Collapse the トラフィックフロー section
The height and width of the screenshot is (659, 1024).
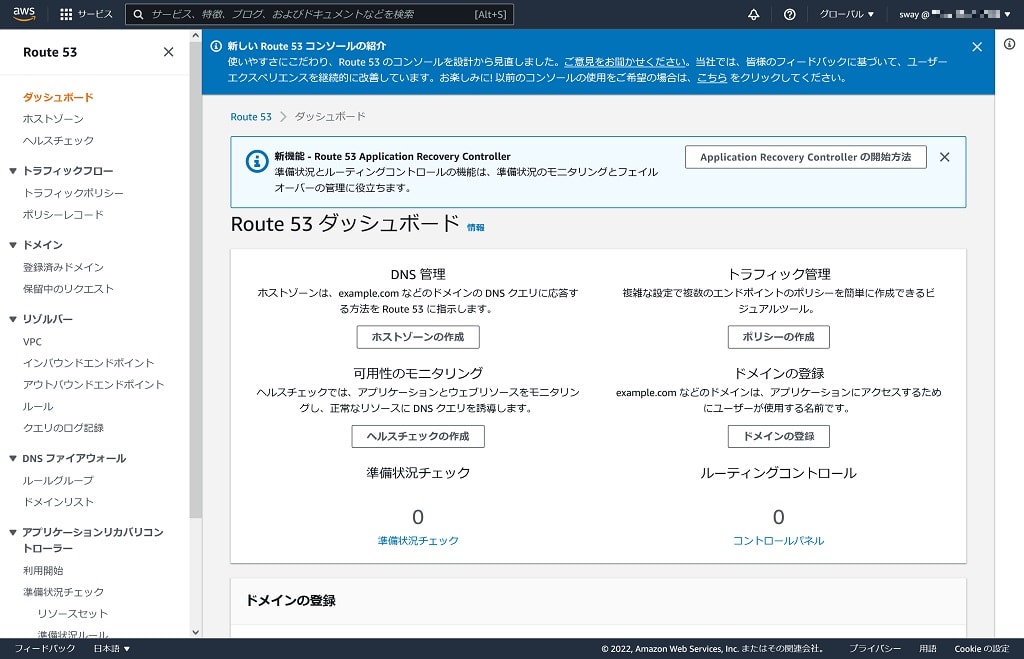12,170
